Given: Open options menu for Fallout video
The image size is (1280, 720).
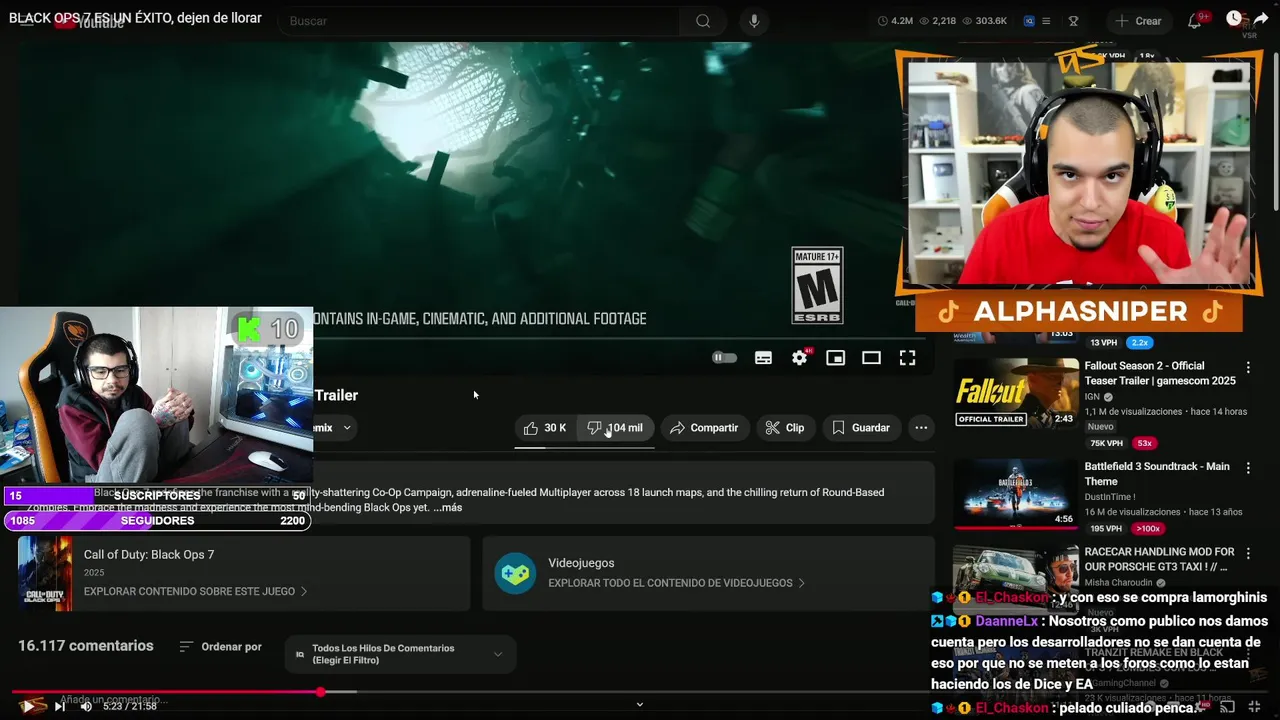Looking at the screenshot, I should (x=1248, y=368).
